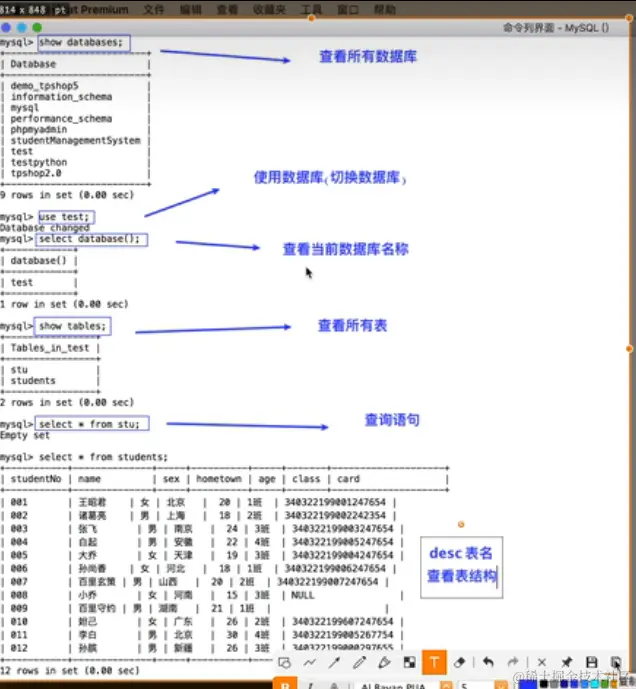Image resolution: width=636 pixels, height=689 pixels.
Task: Select the mosaic blur tool
Action: pyautogui.click(x=410, y=662)
